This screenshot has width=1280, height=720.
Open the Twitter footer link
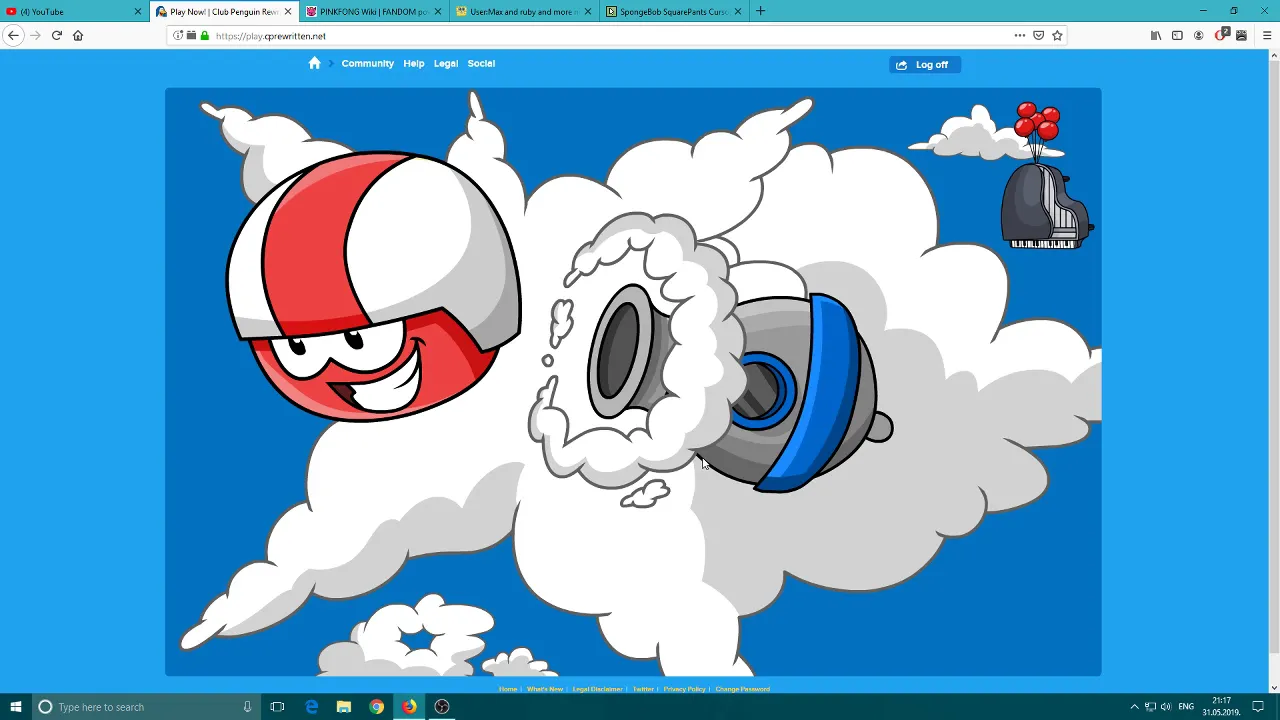(643, 689)
